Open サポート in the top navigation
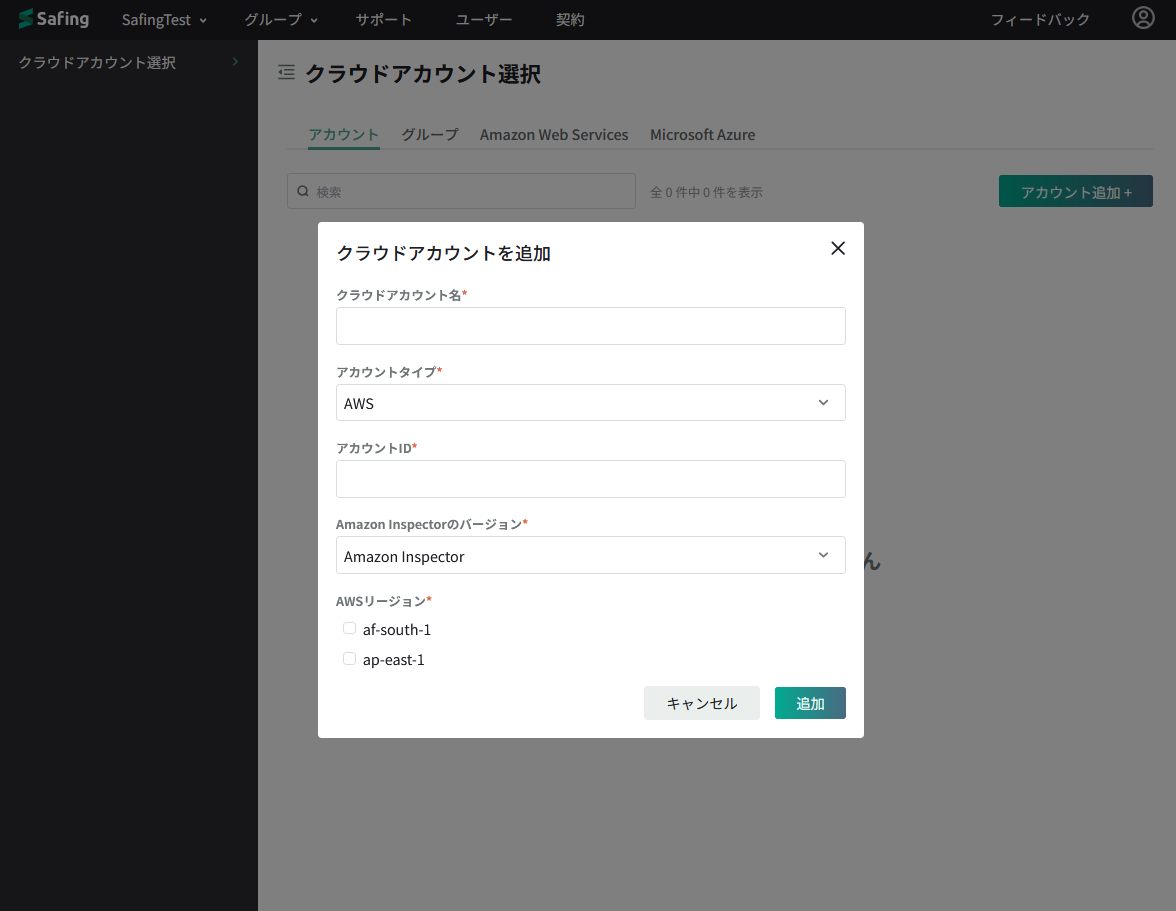The height and width of the screenshot is (911, 1176). pyautogui.click(x=383, y=19)
